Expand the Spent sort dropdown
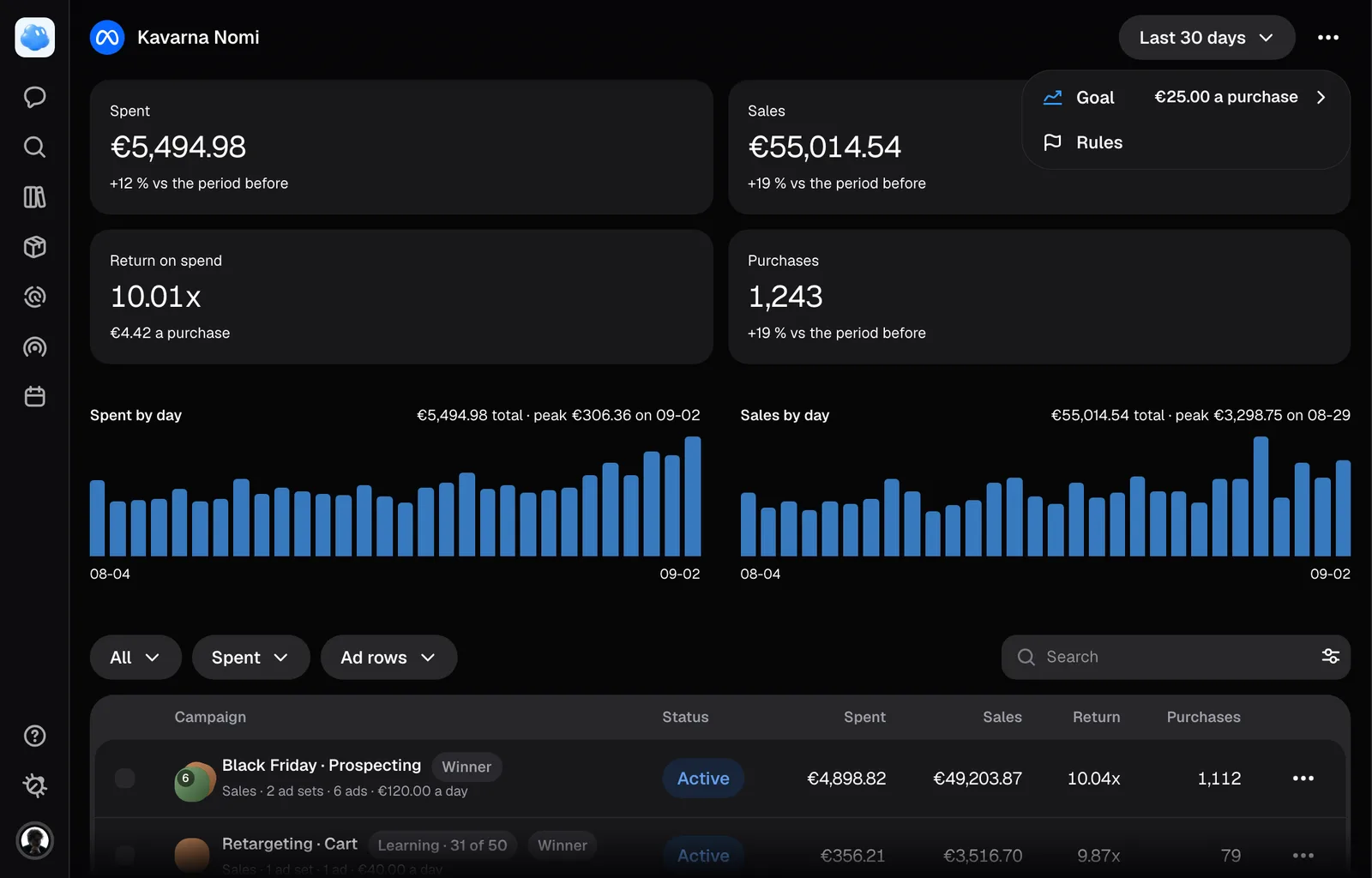The height and width of the screenshot is (878, 1372). click(x=250, y=658)
